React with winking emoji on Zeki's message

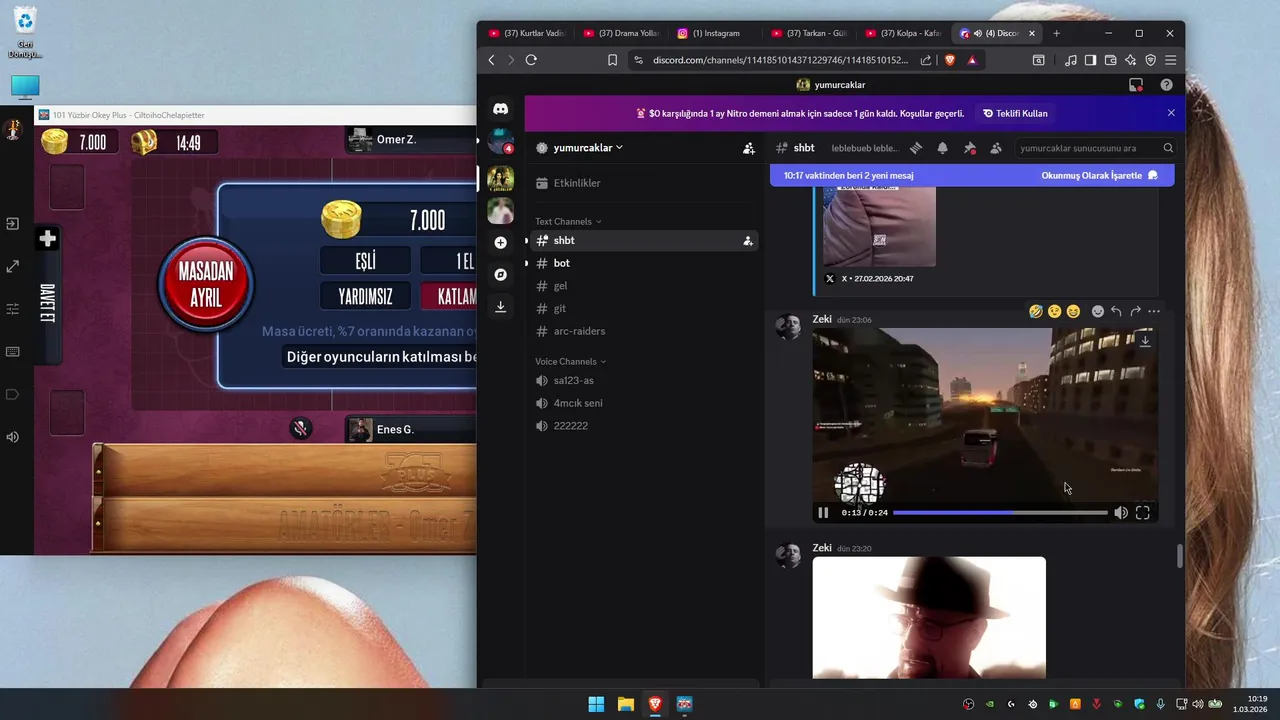(1054, 311)
